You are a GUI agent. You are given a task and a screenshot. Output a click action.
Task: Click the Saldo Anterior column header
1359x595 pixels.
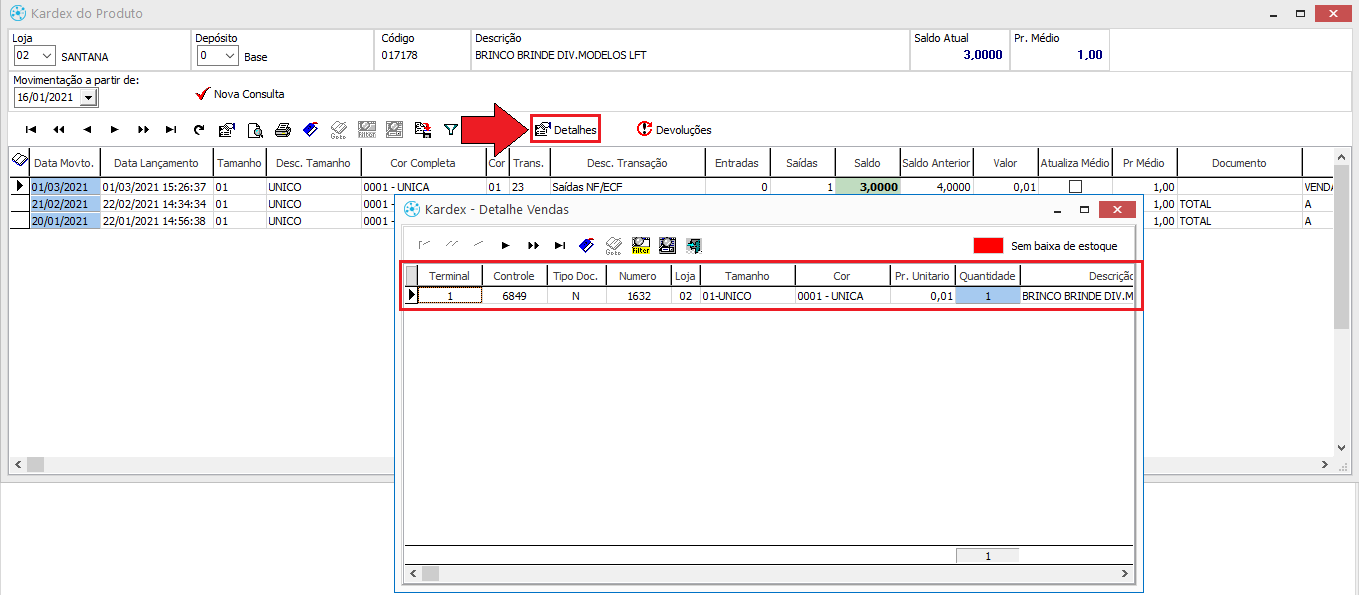pyautogui.click(x=937, y=163)
